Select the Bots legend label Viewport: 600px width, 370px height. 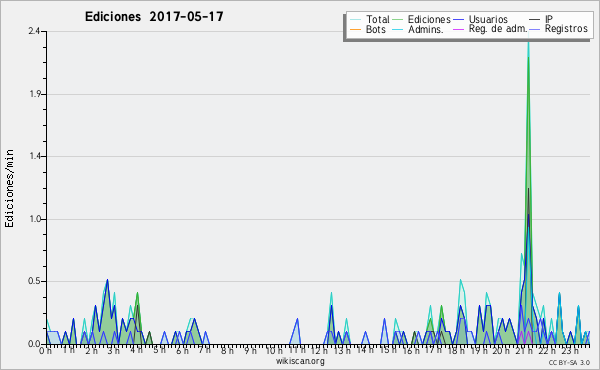coord(375,29)
